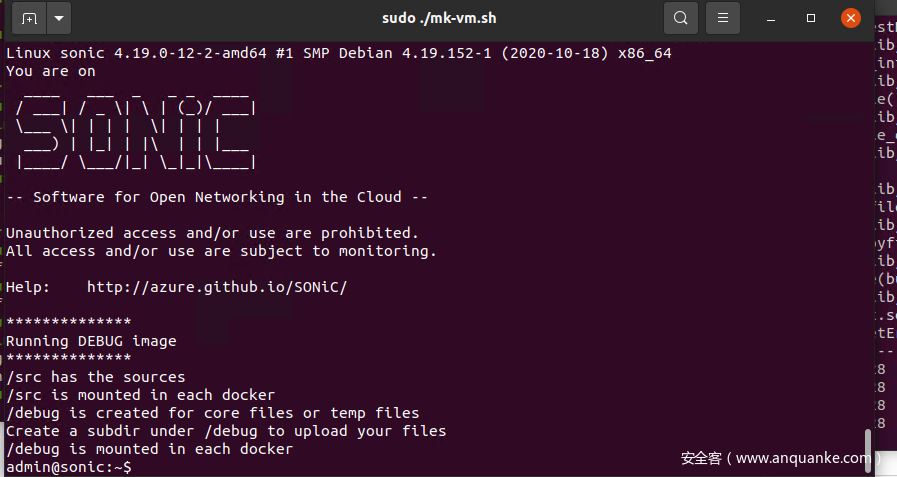Viewport: 897px width, 477px height.
Task: Close the terminal window
Action: pos(850,18)
